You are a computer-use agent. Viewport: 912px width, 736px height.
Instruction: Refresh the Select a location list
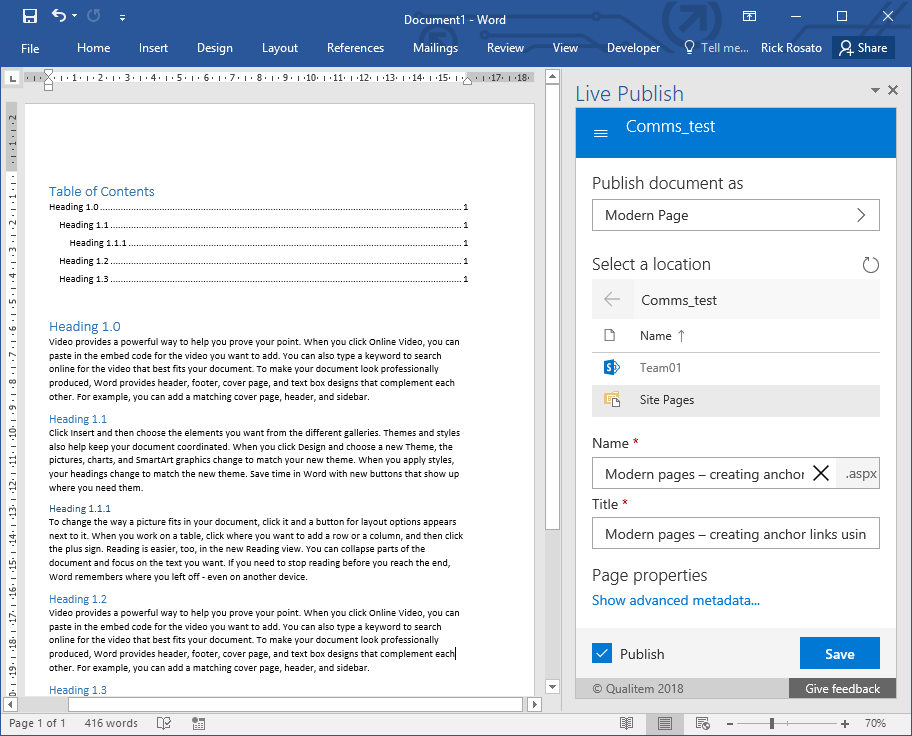click(870, 265)
